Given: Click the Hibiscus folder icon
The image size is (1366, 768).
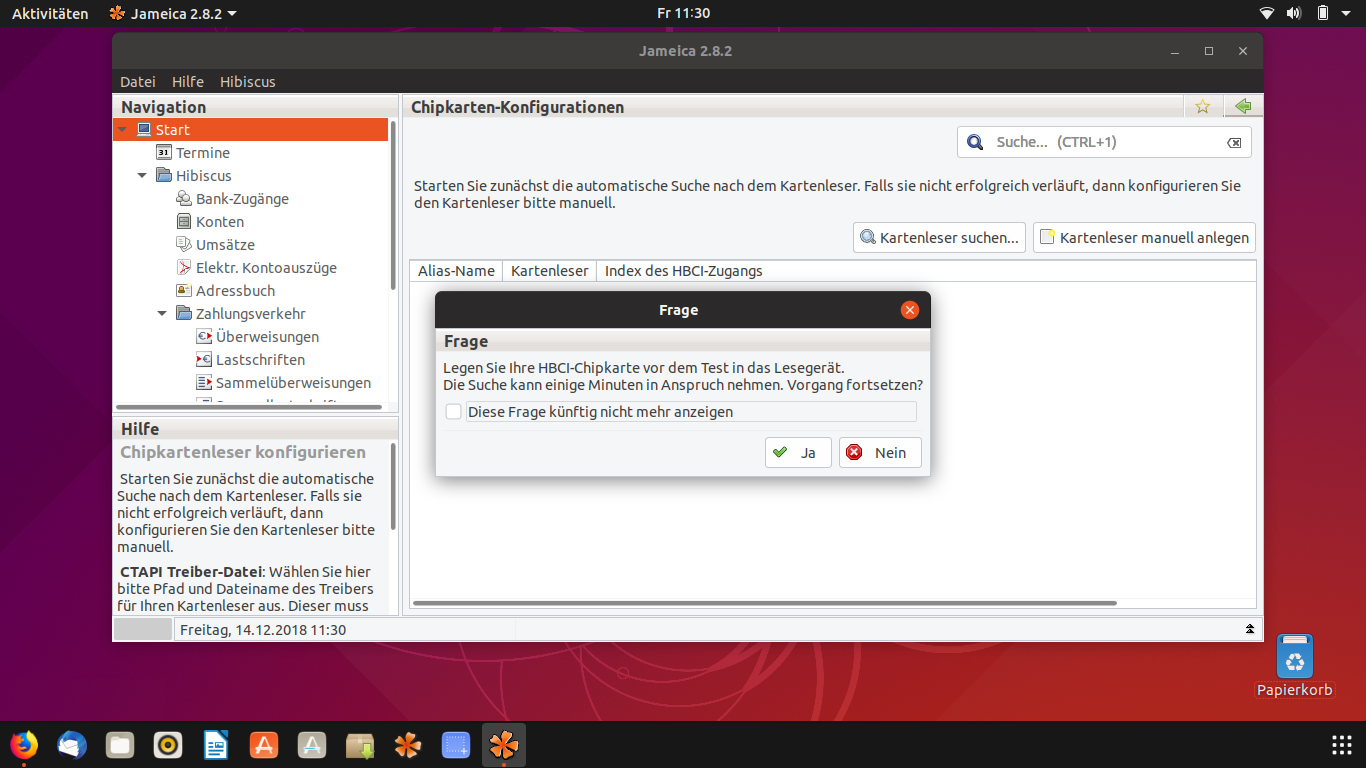Looking at the screenshot, I should [x=164, y=175].
